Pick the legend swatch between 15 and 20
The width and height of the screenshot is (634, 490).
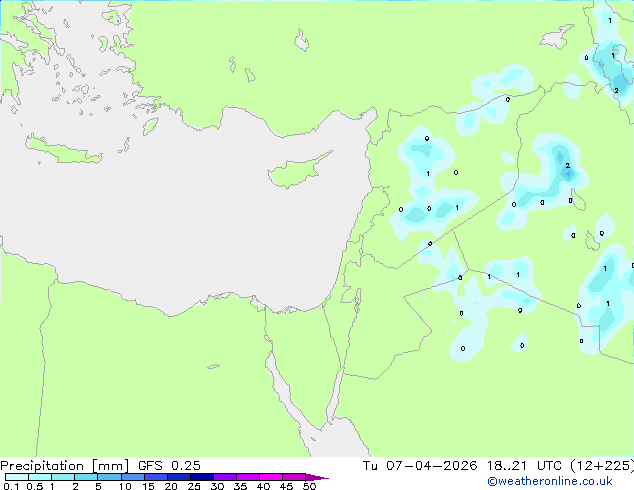pyautogui.click(x=155, y=477)
